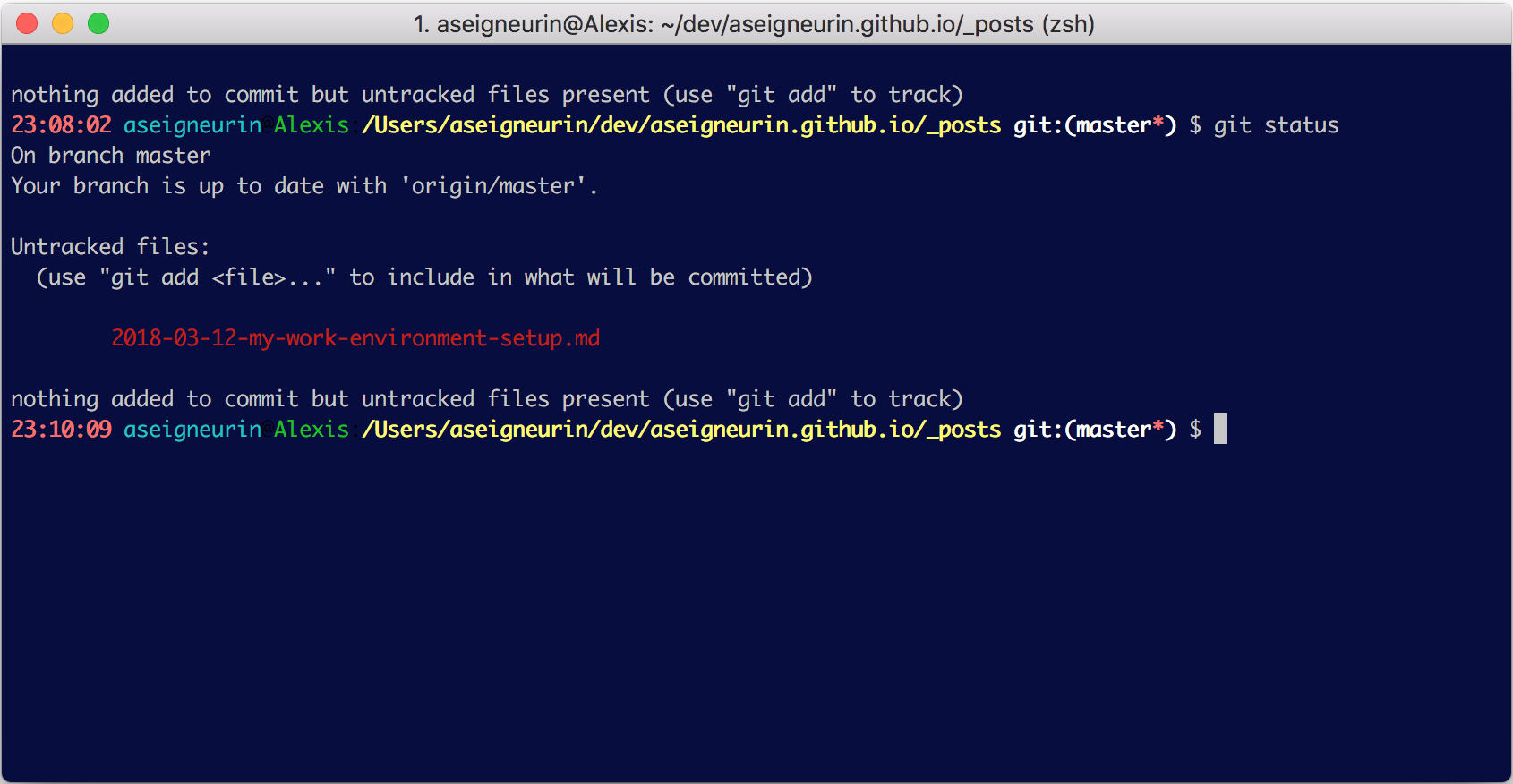The height and width of the screenshot is (784, 1513).
Task: Close the terminal window with red button
Action: 27,23
